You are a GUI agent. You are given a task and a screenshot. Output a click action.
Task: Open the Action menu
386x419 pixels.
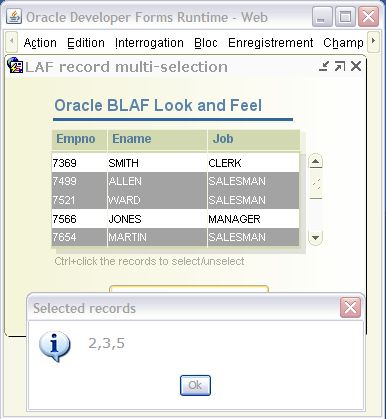click(x=40, y=43)
